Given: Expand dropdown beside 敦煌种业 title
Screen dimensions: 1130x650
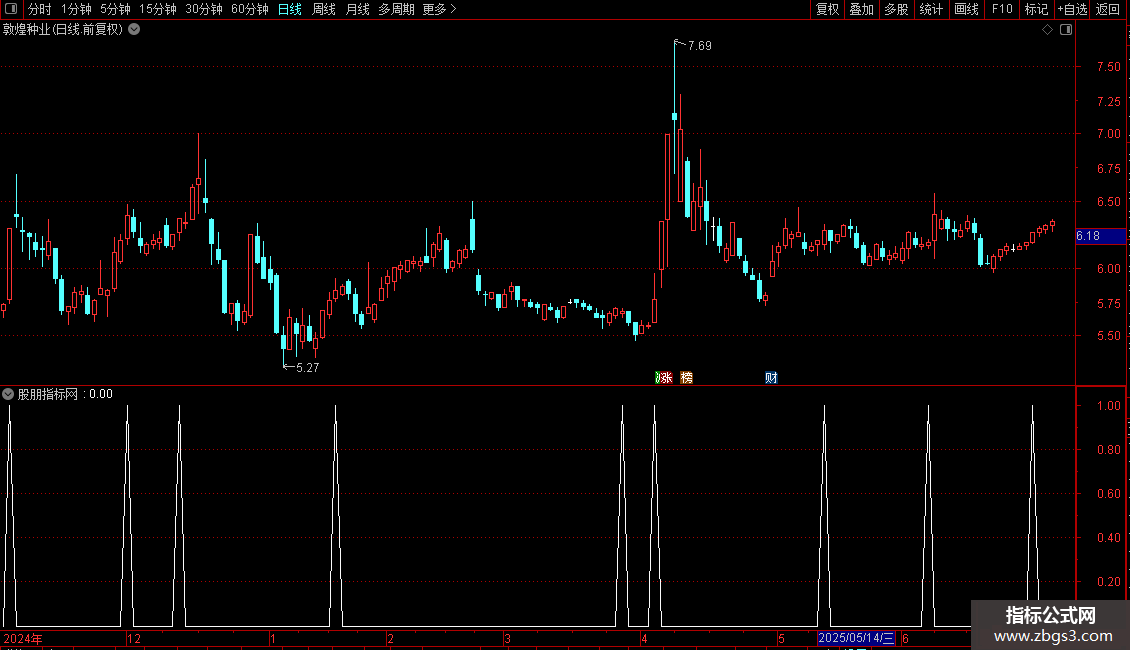Looking at the screenshot, I should point(134,30).
